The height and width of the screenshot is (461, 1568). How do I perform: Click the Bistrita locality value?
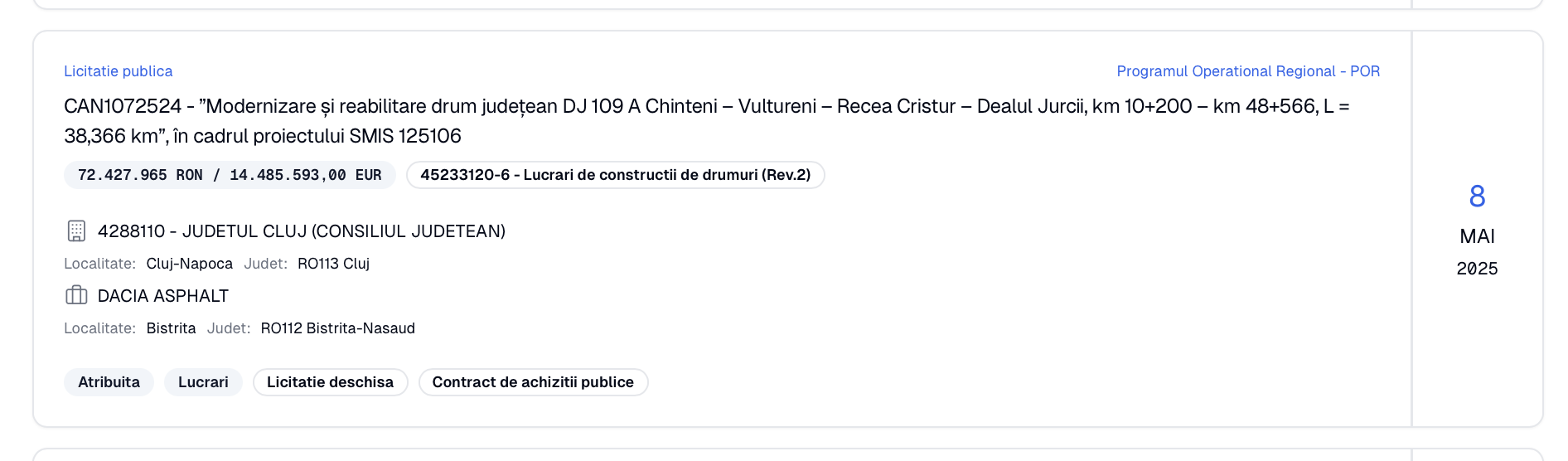[172, 328]
